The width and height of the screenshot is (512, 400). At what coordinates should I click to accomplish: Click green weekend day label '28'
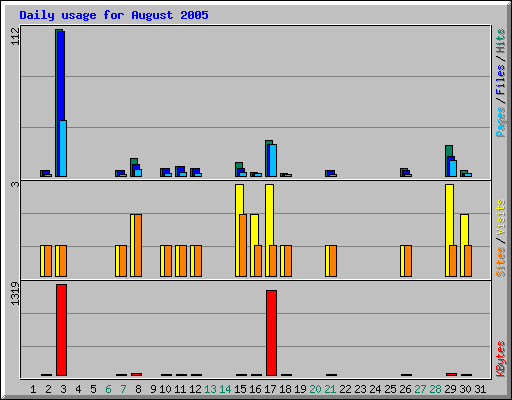point(435,389)
